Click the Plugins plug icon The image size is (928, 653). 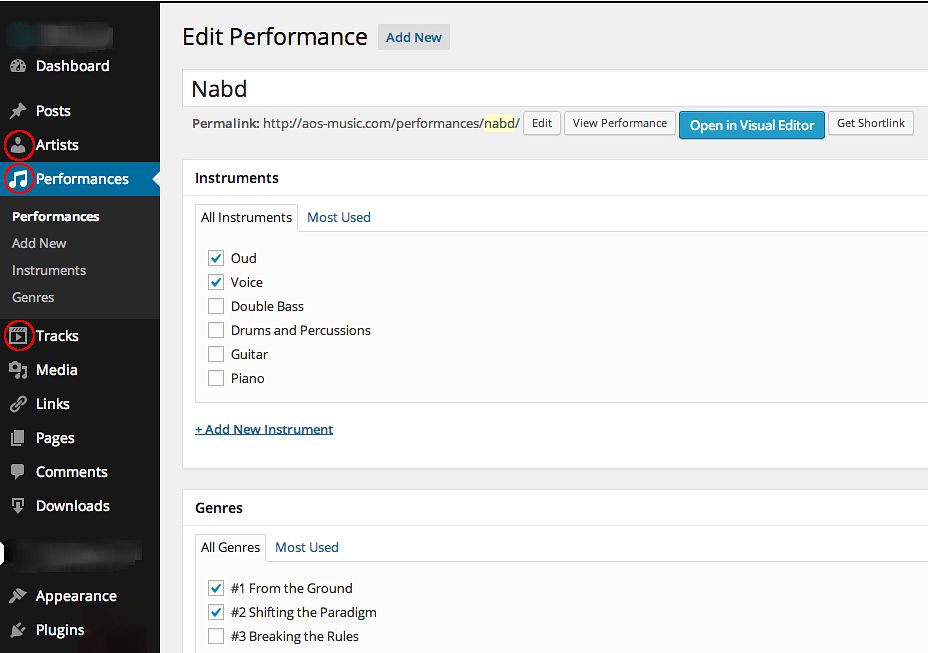pos(18,630)
